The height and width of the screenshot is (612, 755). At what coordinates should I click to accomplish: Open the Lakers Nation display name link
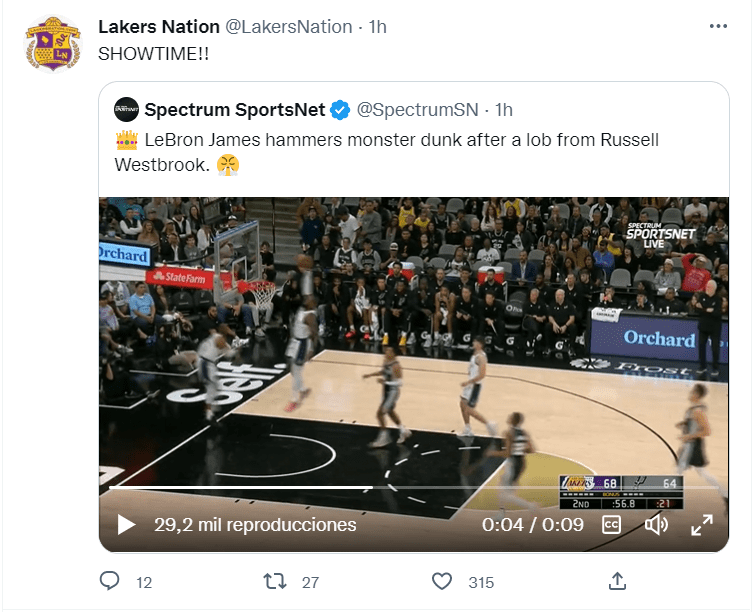coord(158,27)
